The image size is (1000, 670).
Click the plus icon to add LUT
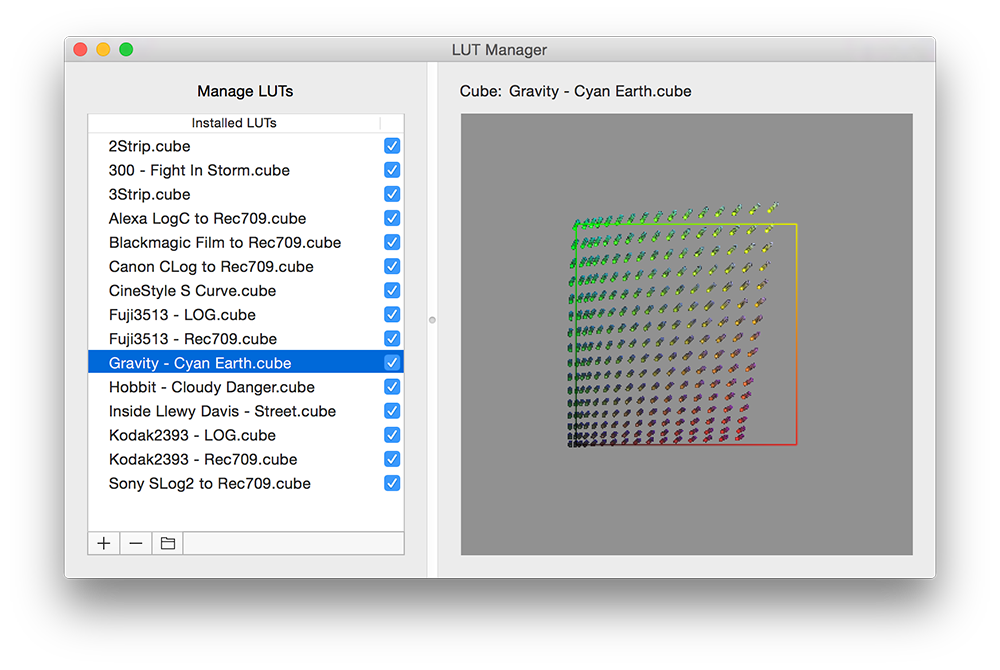point(104,543)
